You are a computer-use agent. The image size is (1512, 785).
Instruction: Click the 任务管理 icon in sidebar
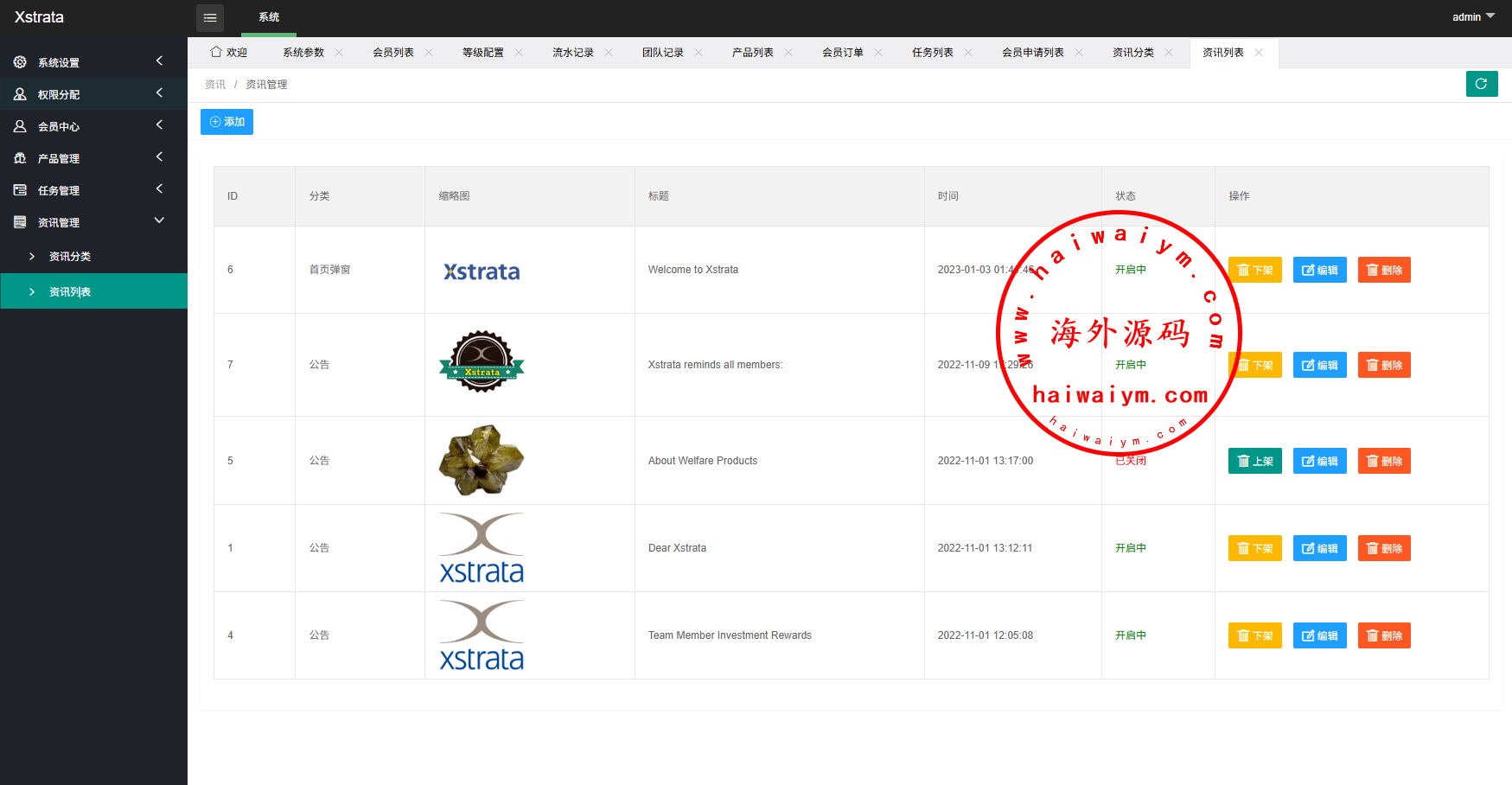point(20,190)
